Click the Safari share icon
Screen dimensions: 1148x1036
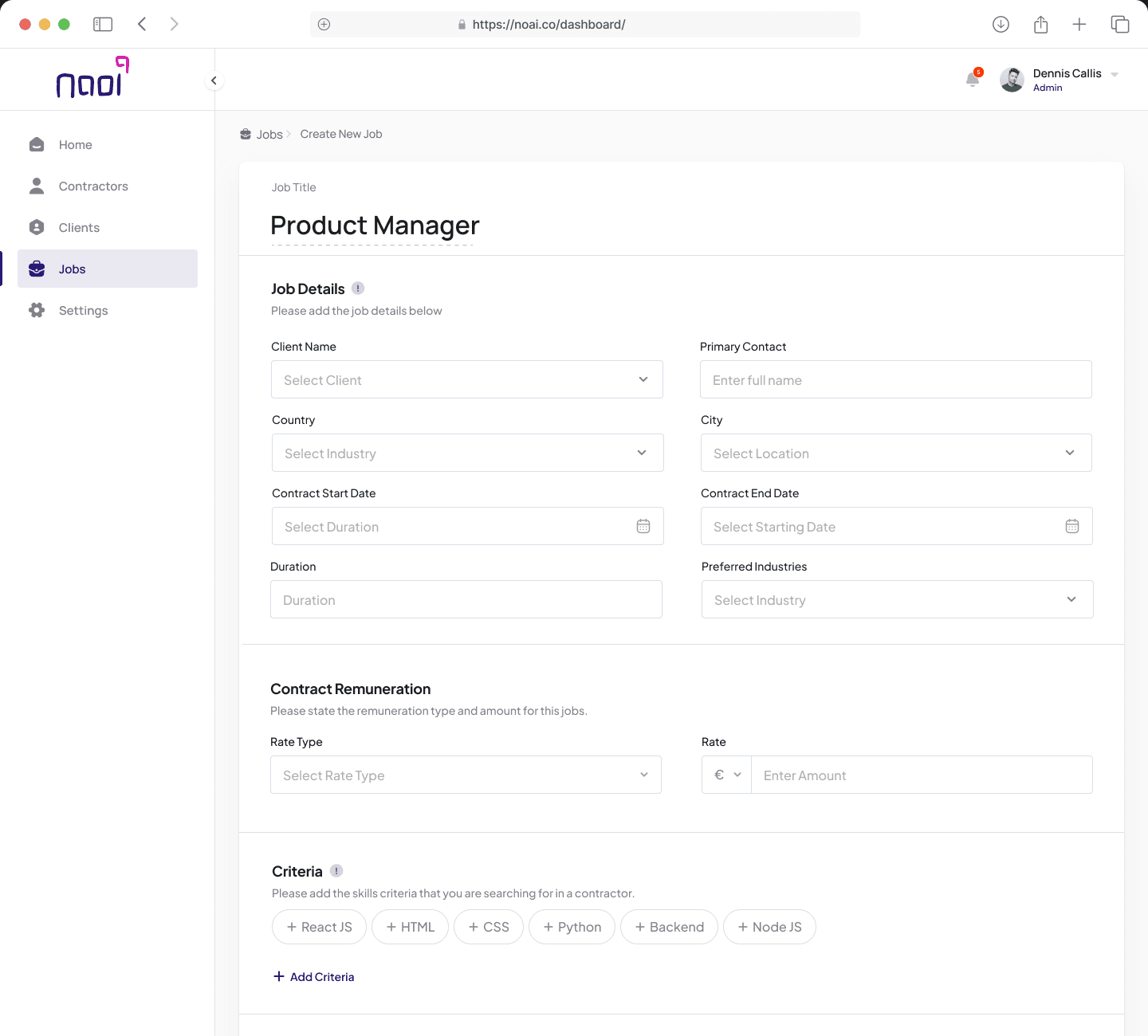click(x=1040, y=24)
